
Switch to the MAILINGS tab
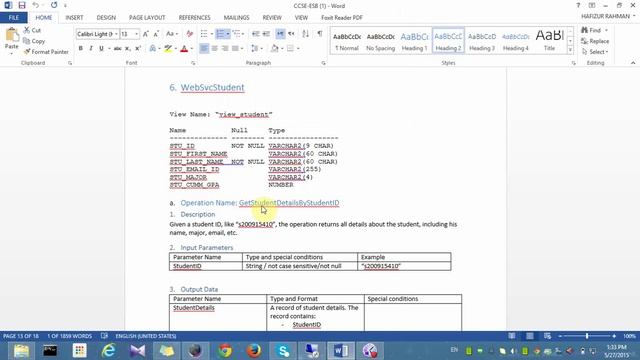[236, 18]
